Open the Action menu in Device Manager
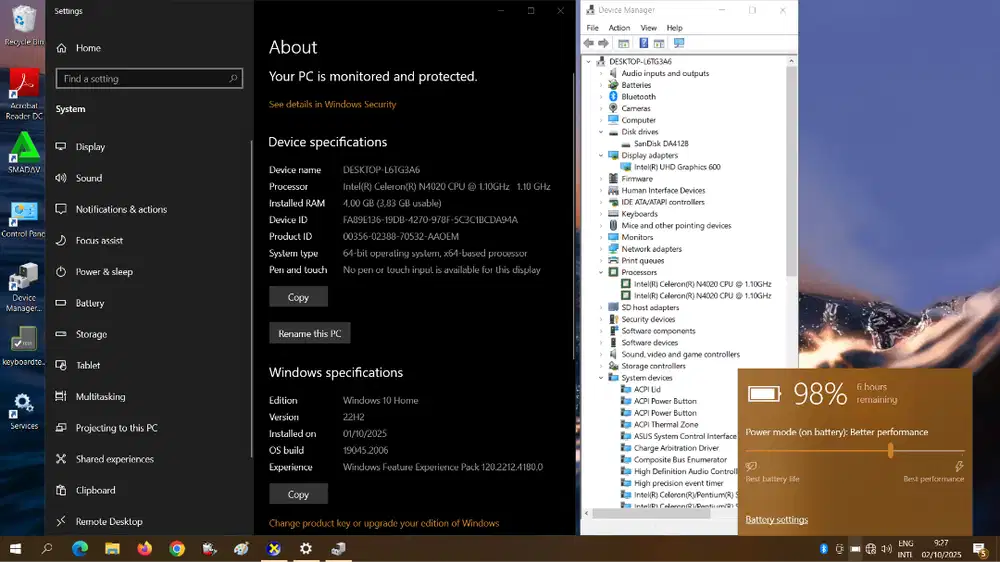The height and width of the screenshot is (562, 1000). click(619, 28)
